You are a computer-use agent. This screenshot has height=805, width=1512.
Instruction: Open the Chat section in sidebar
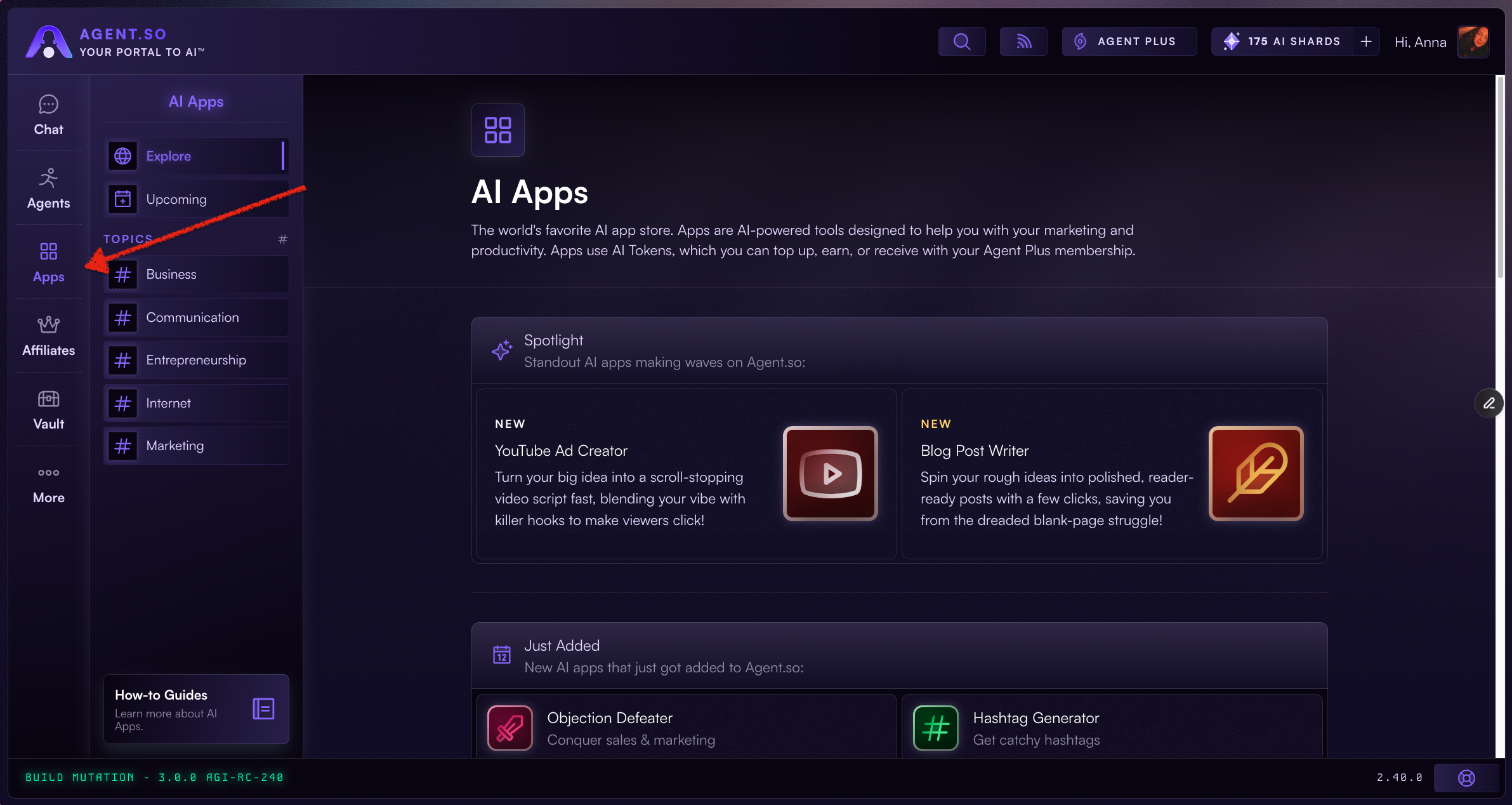pyautogui.click(x=48, y=115)
